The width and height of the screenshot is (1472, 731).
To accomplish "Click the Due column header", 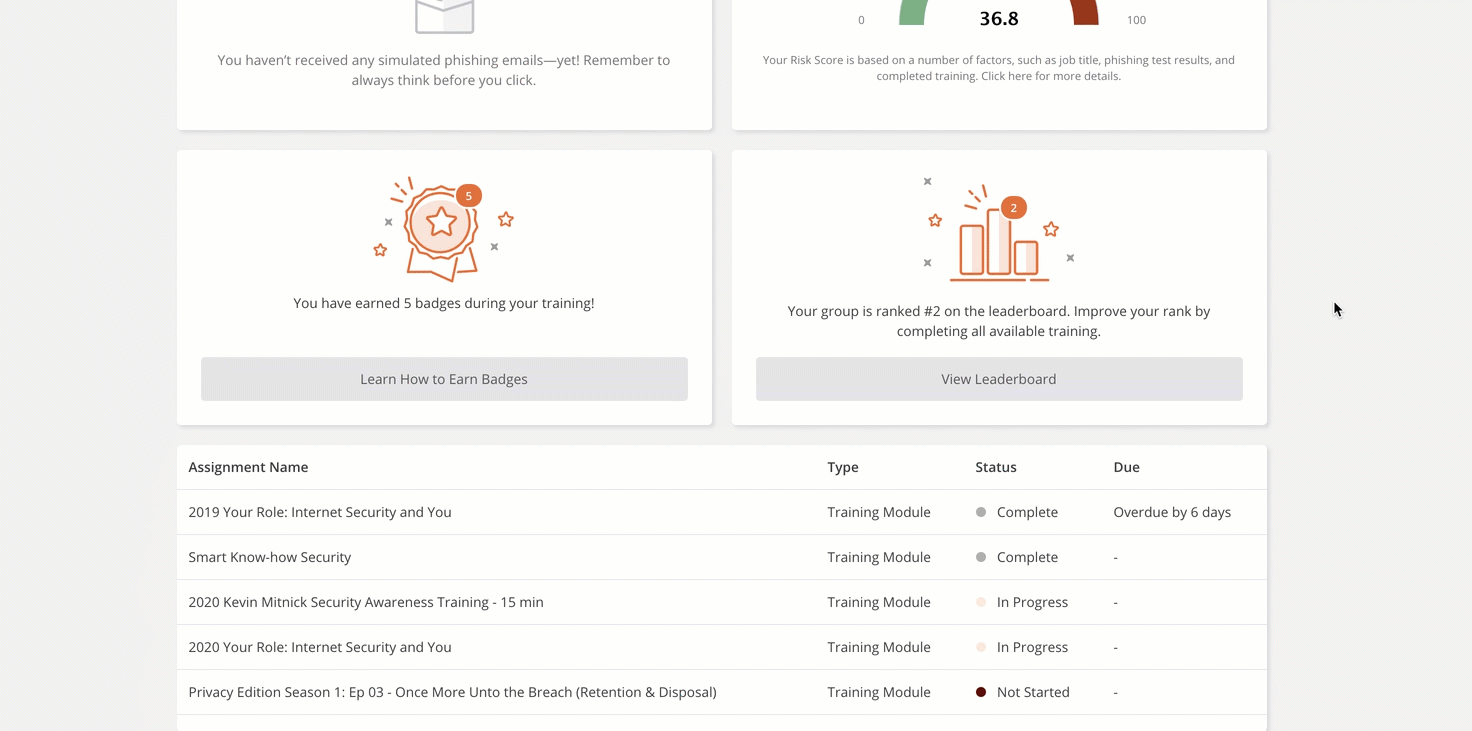I will point(1127,467).
